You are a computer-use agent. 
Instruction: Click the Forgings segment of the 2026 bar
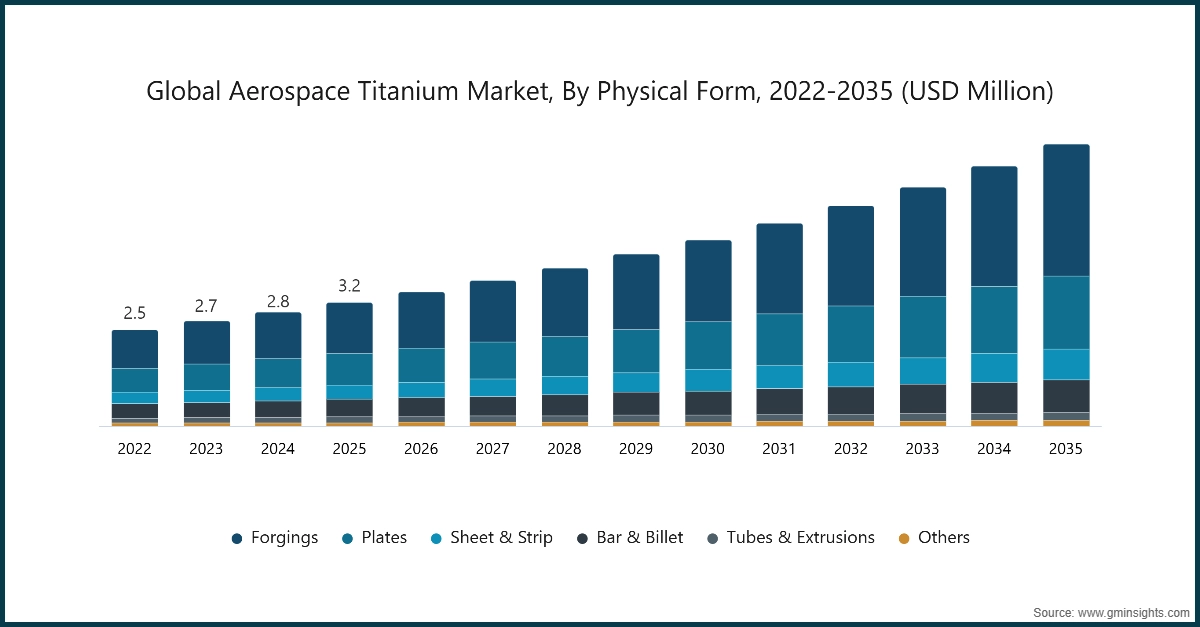click(x=421, y=320)
